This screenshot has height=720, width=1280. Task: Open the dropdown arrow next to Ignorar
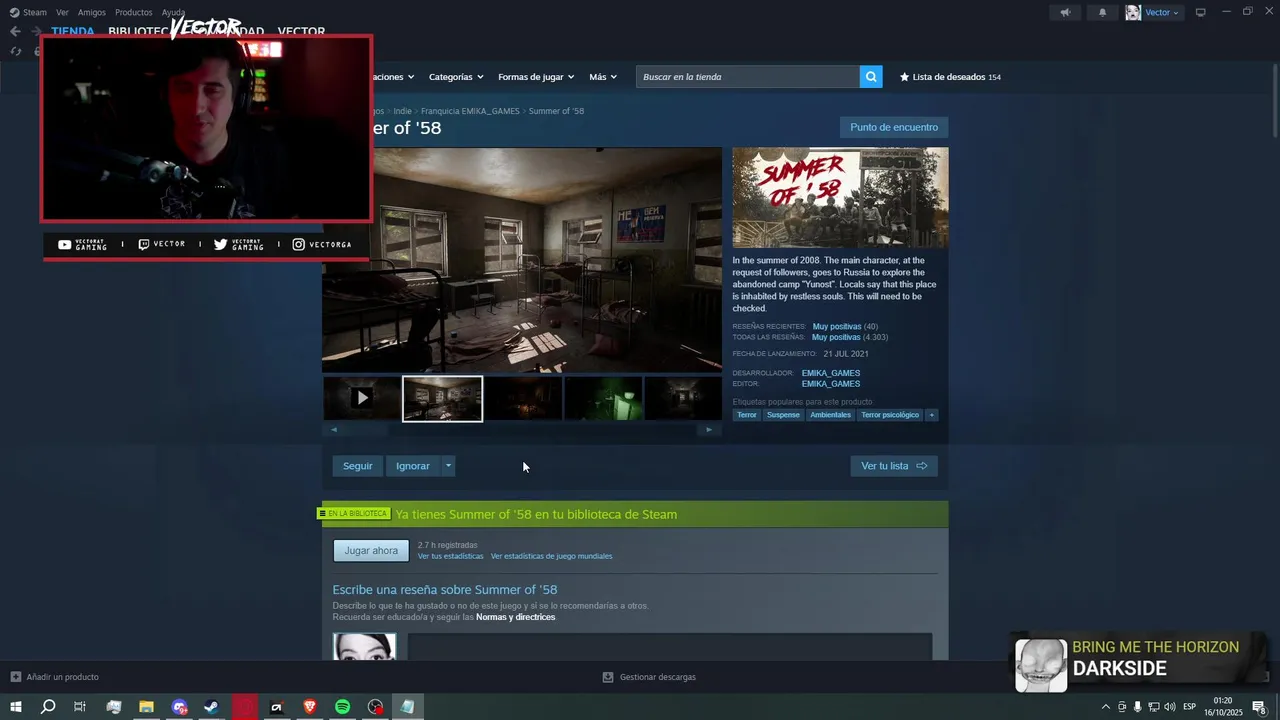click(448, 466)
